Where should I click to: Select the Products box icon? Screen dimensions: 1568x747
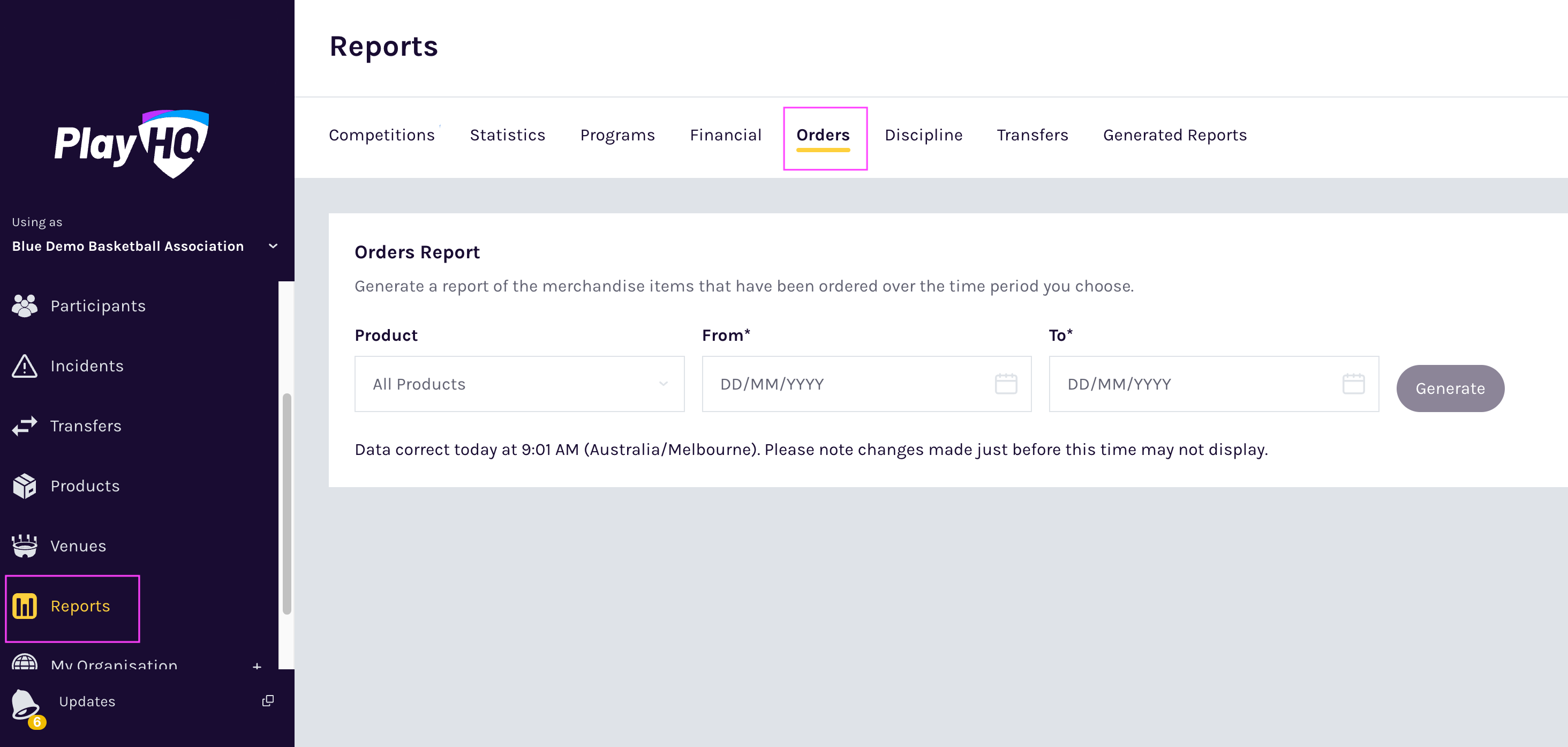click(24, 485)
